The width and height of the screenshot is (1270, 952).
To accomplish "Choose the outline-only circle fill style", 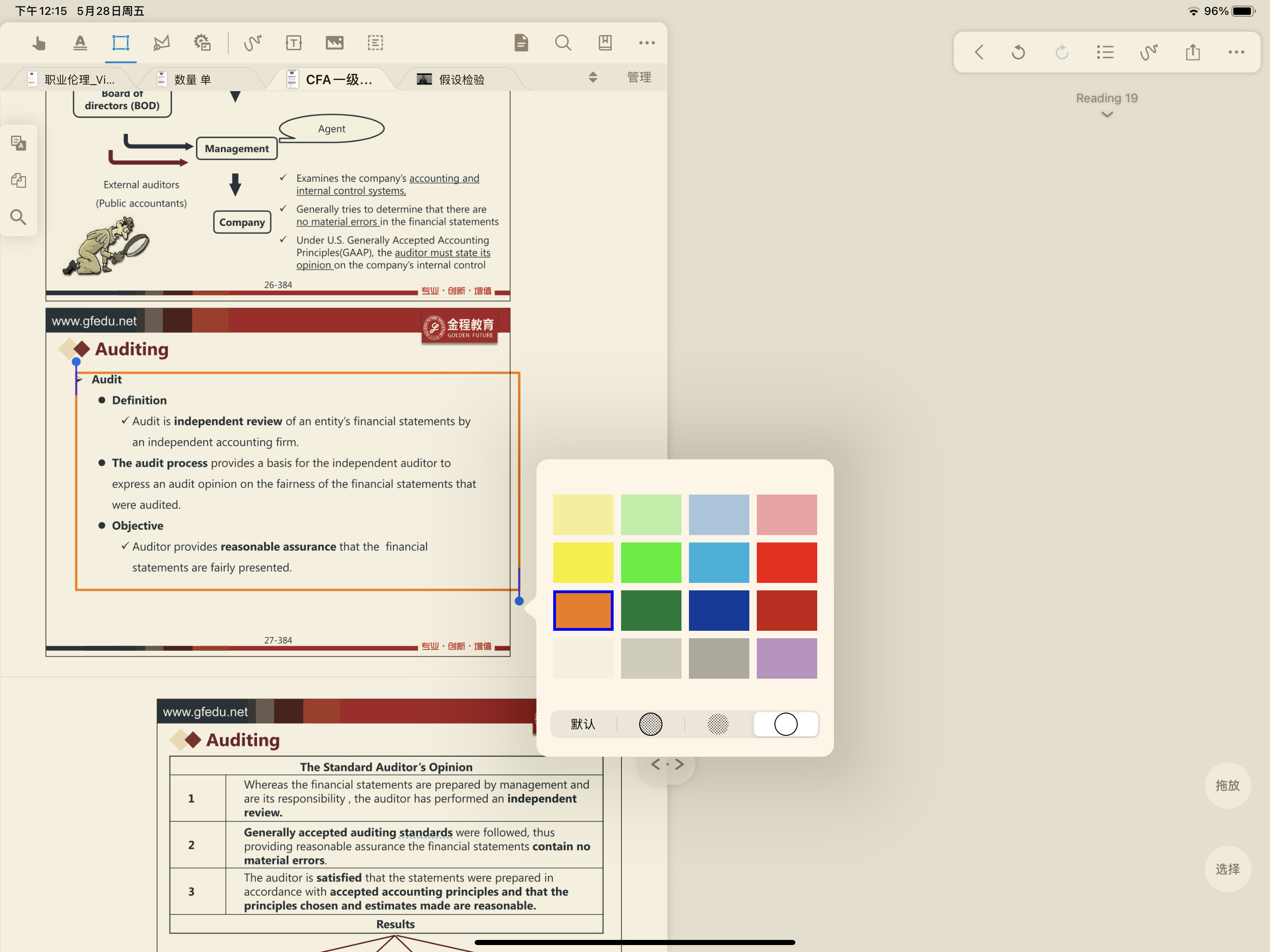I will [x=786, y=724].
